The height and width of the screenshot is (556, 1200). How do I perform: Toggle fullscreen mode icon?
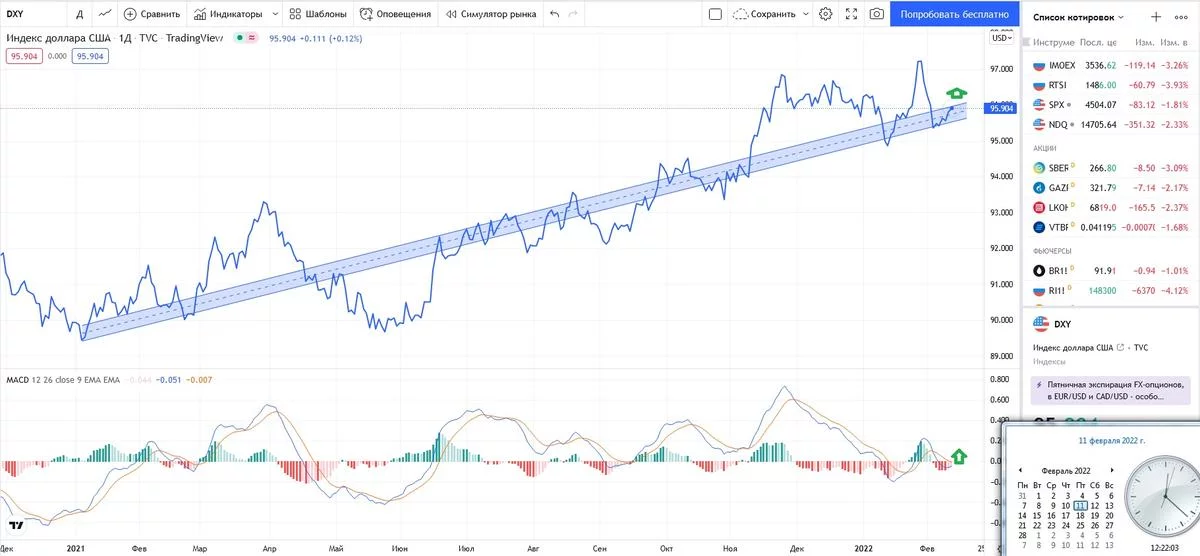851,14
